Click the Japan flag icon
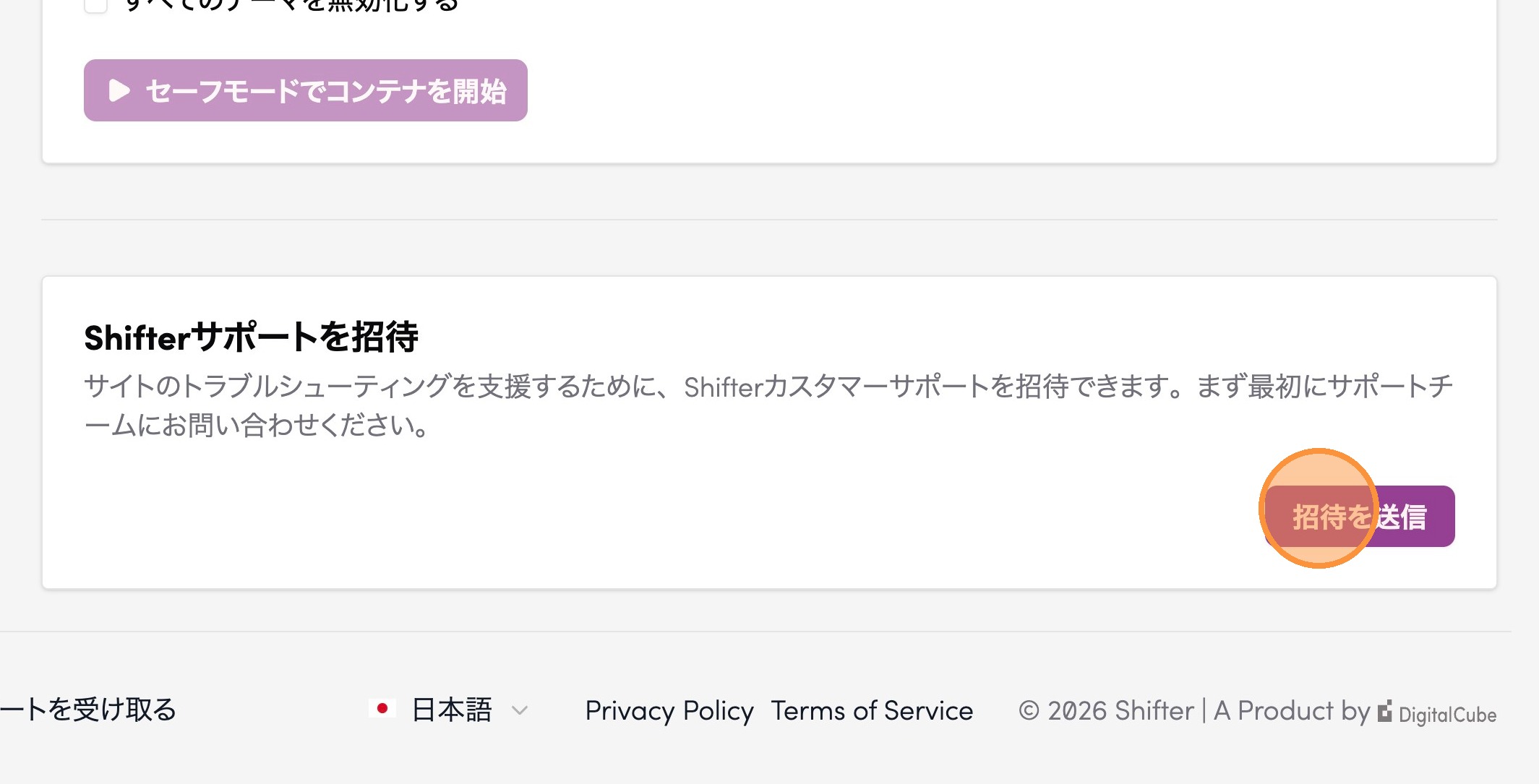This screenshot has width=1539, height=784. coord(382,709)
